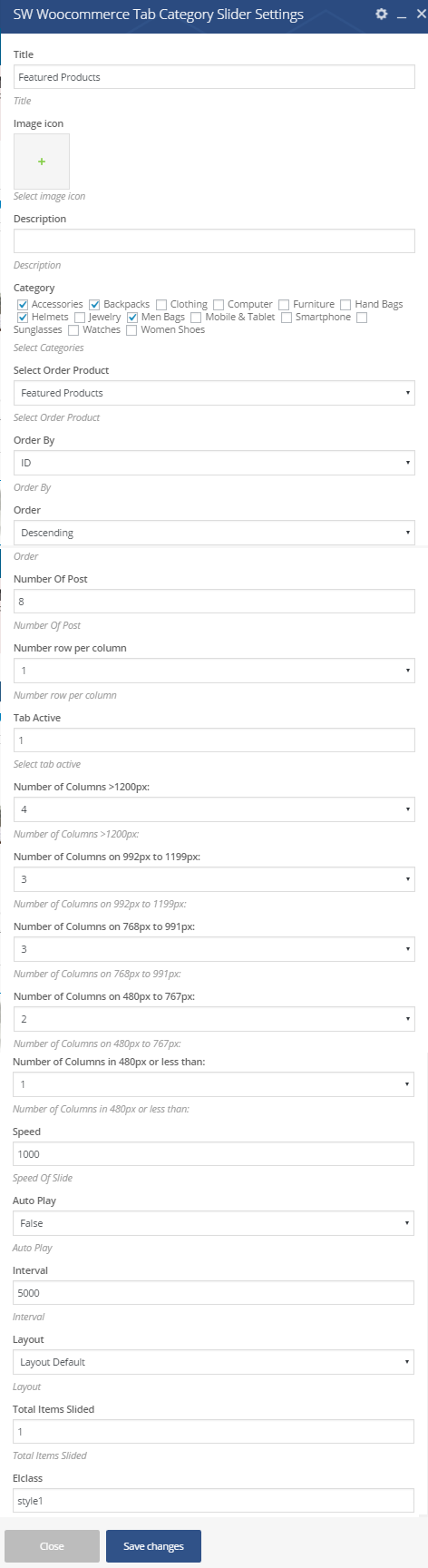This screenshot has width=428, height=1568.
Task: Click the Save changes button
Action: tap(153, 1546)
